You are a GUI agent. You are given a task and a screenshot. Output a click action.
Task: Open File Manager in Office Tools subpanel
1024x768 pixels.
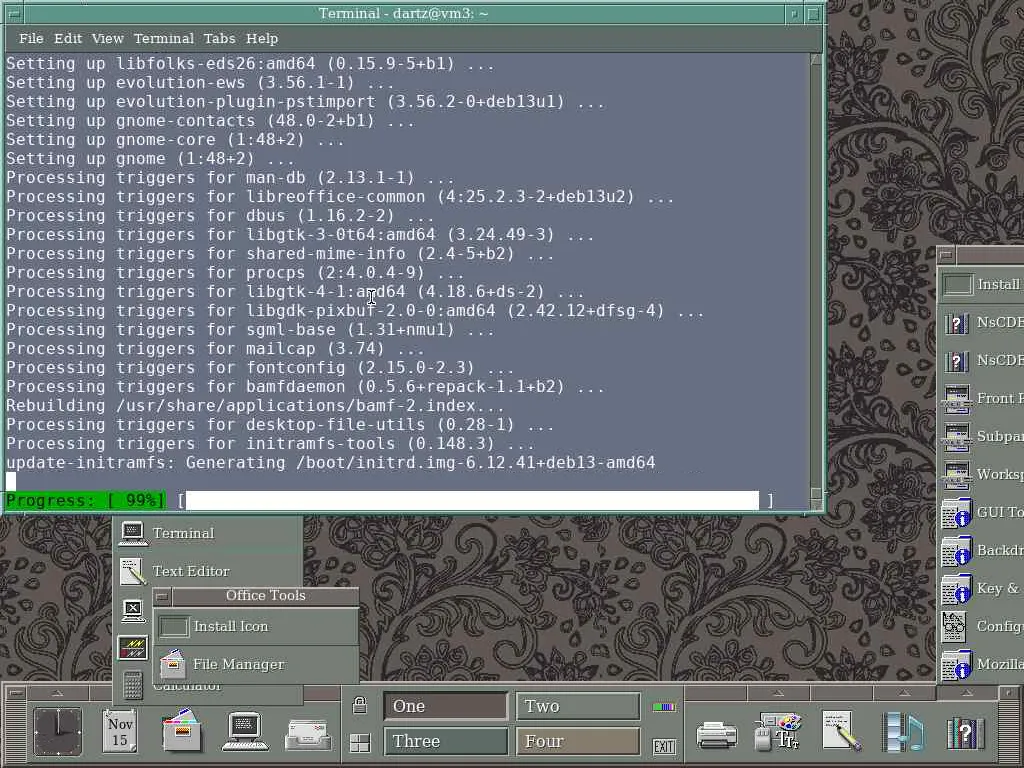pyautogui.click(x=256, y=664)
